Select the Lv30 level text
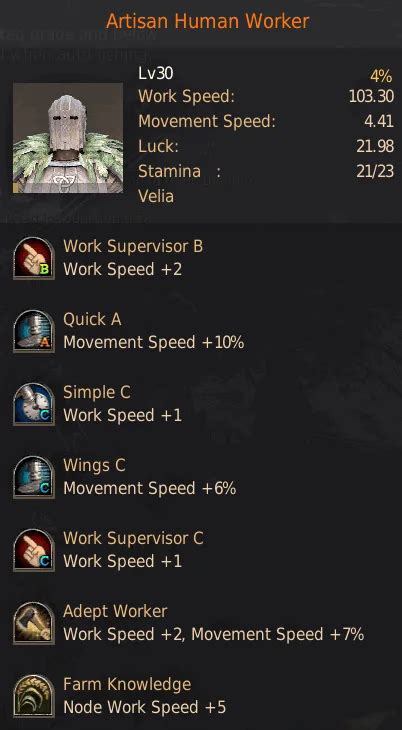 point(156,73)
